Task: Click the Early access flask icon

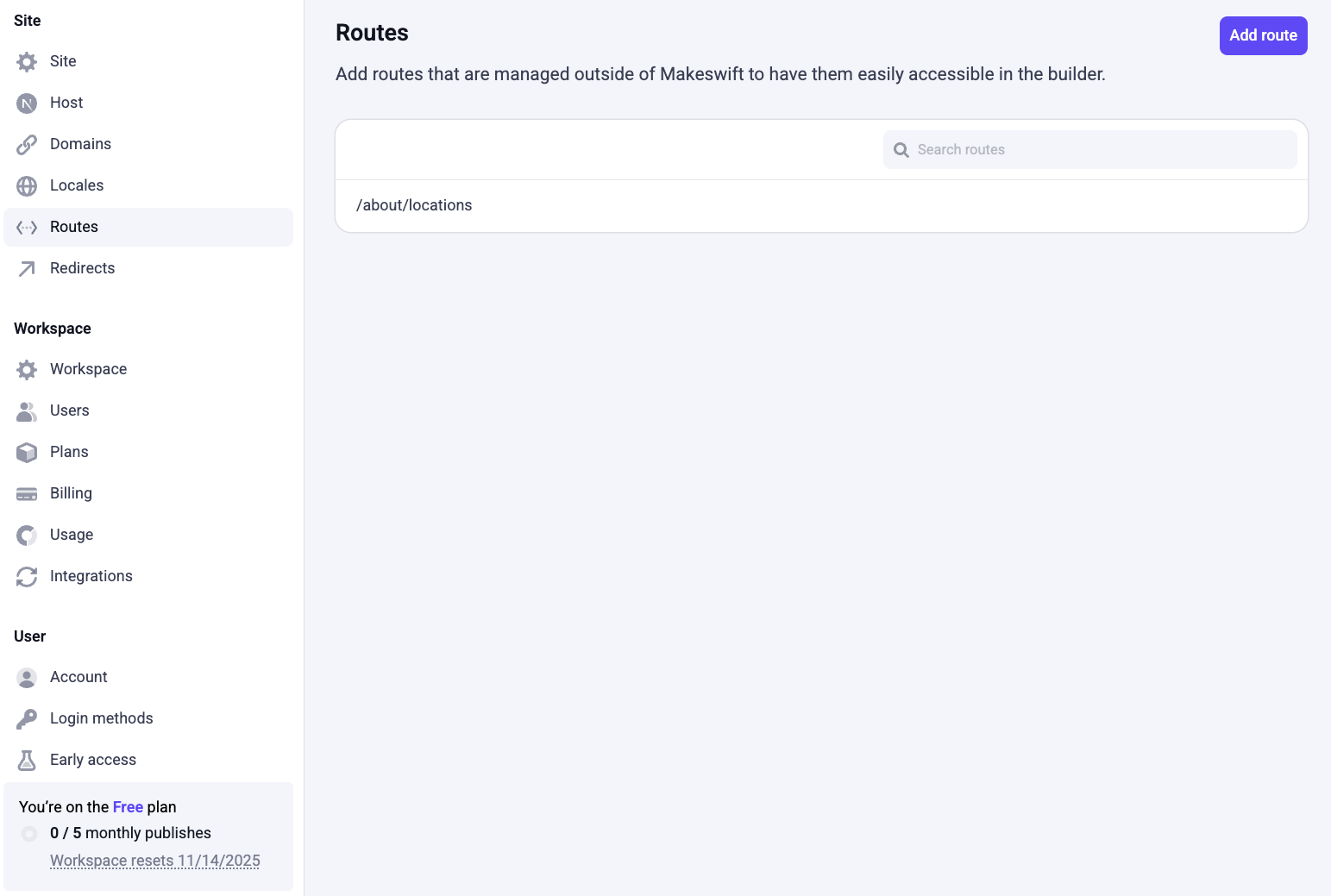Action: coord(27,761)
